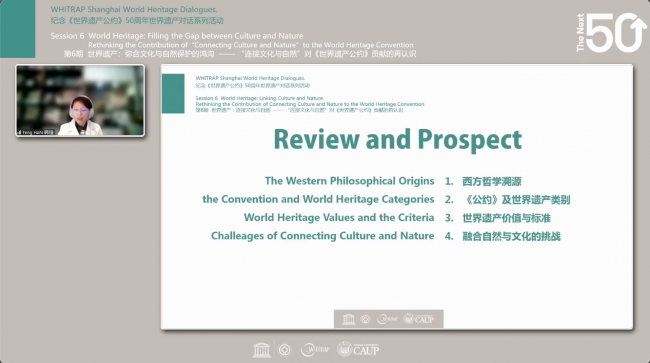Click the Chinese '纪念《世界遗产公约》50周年' top header line

(x=137, y=21)
